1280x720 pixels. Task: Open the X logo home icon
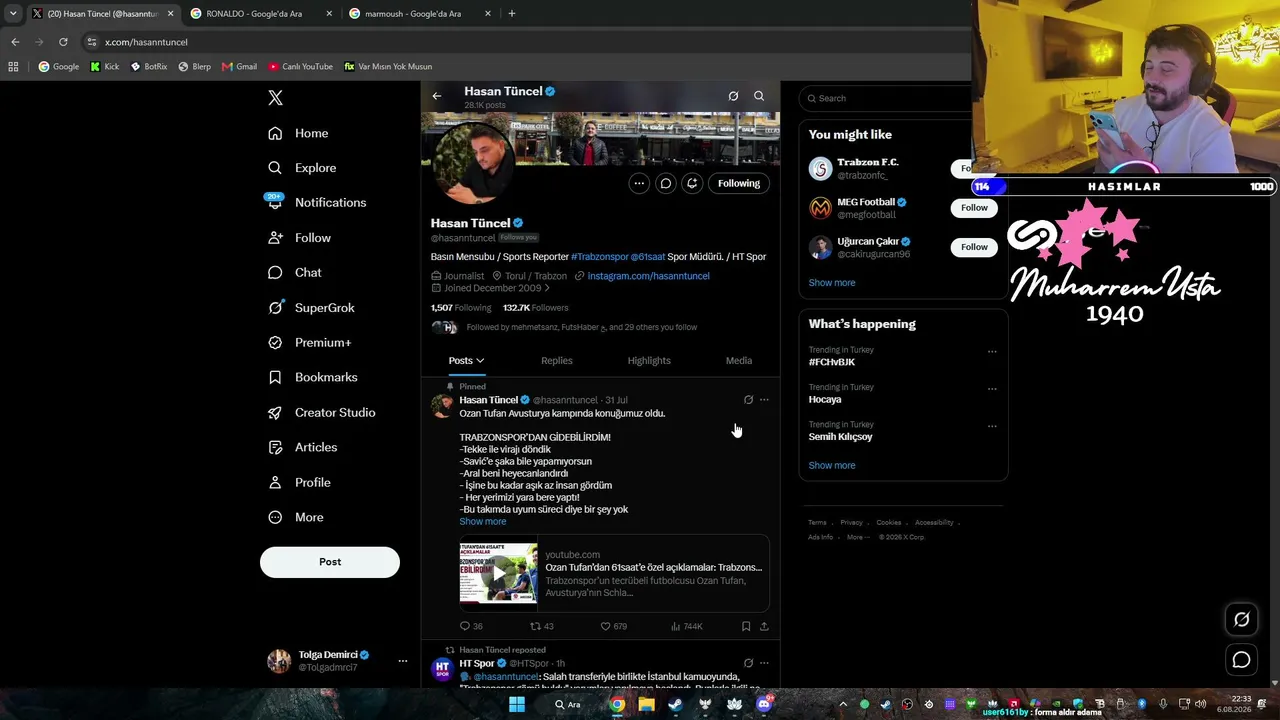pos(275,98)
